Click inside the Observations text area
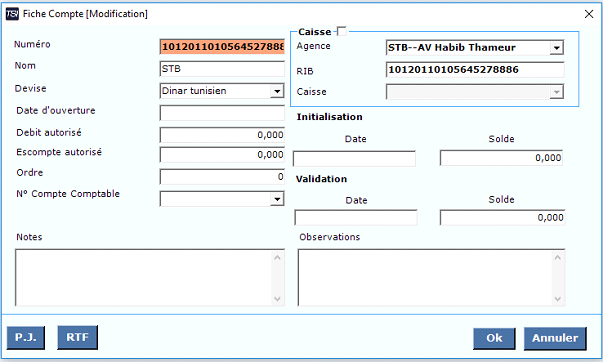605x363 pixels. tap(425, 277)
